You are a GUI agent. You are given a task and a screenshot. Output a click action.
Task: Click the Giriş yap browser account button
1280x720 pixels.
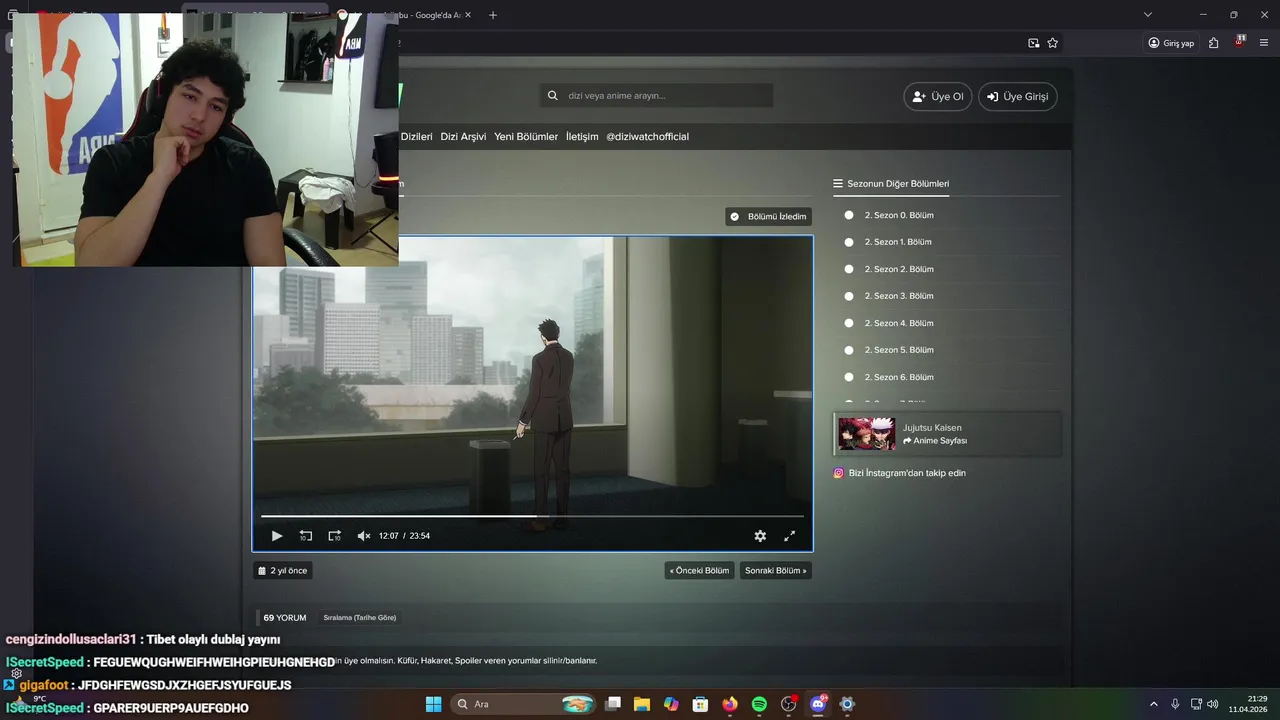[x=1171, y=43]
